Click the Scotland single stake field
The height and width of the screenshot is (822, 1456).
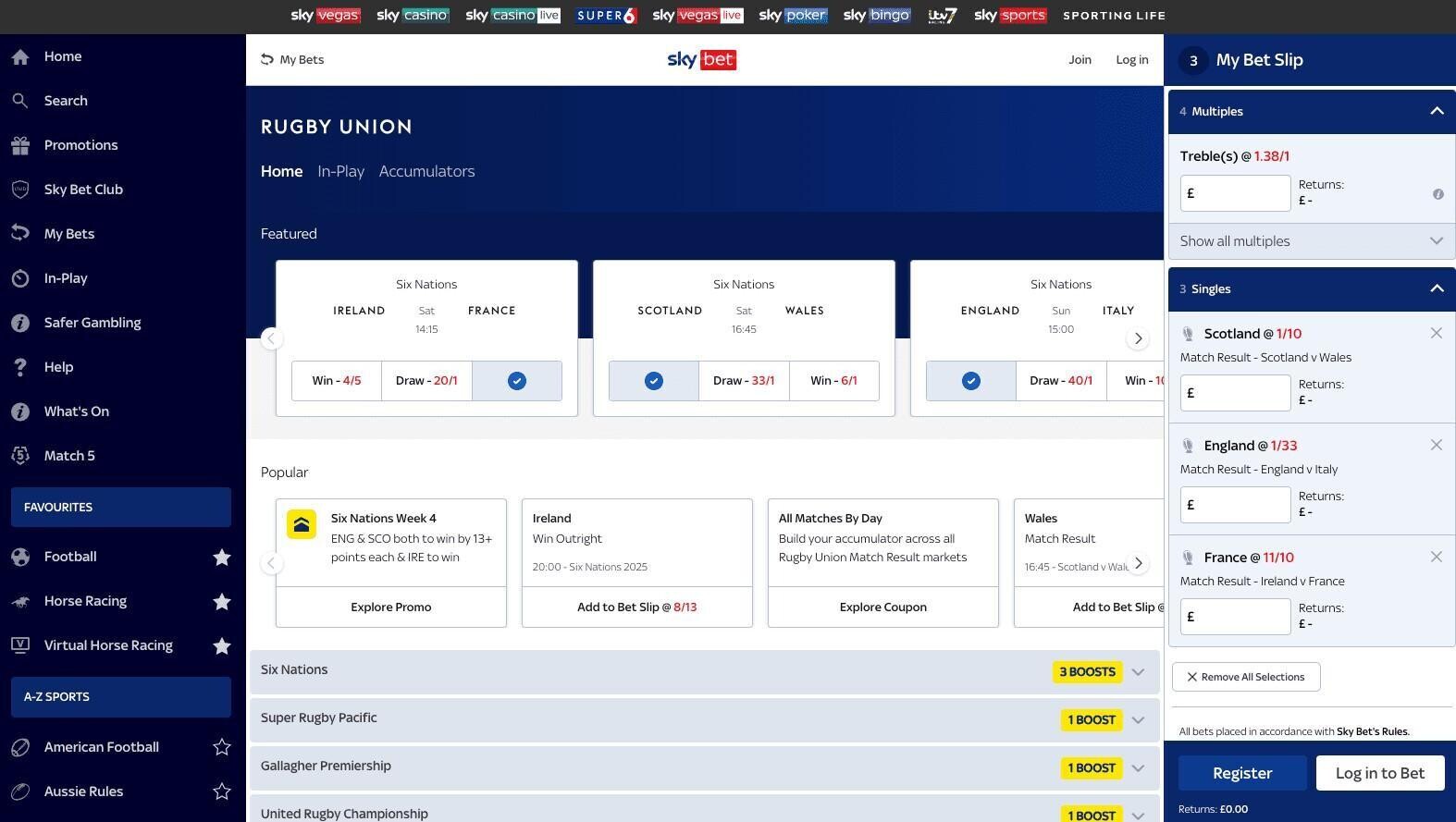point(1236,393)
